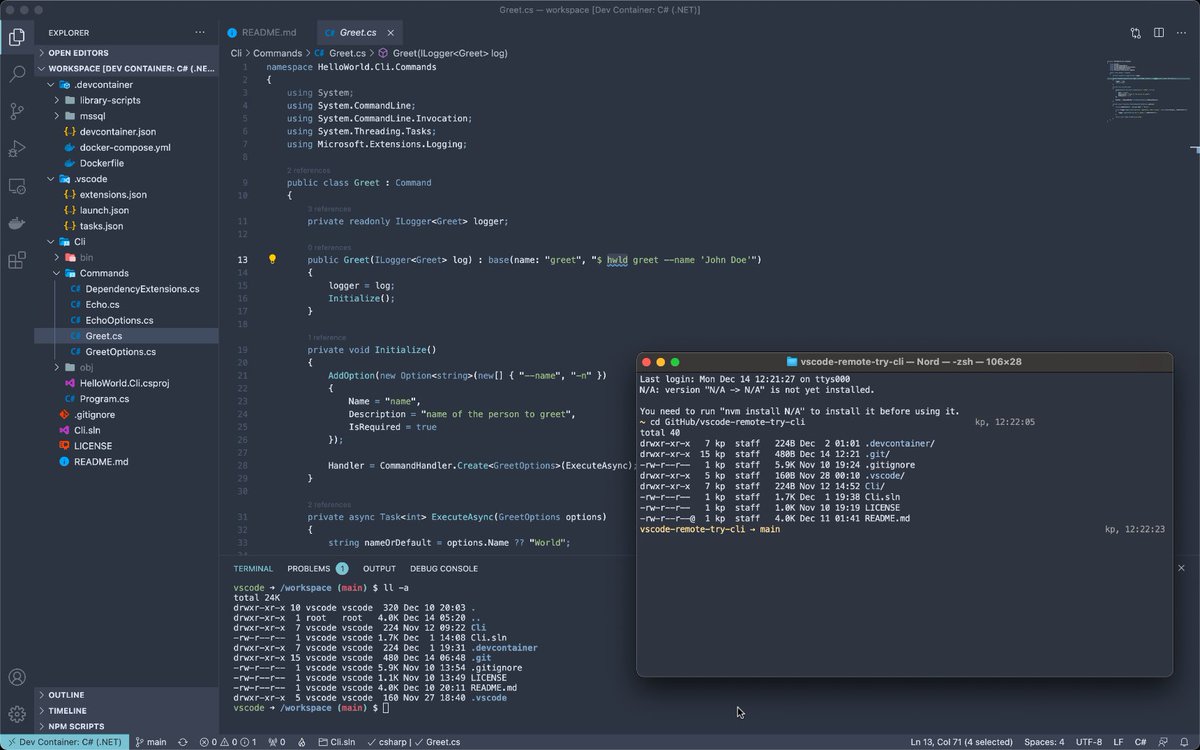Open HelloWorld.Cli.csproj file
Image resolution: width=1200 pixels, height=750 pixels.
(x=126, y=383)
